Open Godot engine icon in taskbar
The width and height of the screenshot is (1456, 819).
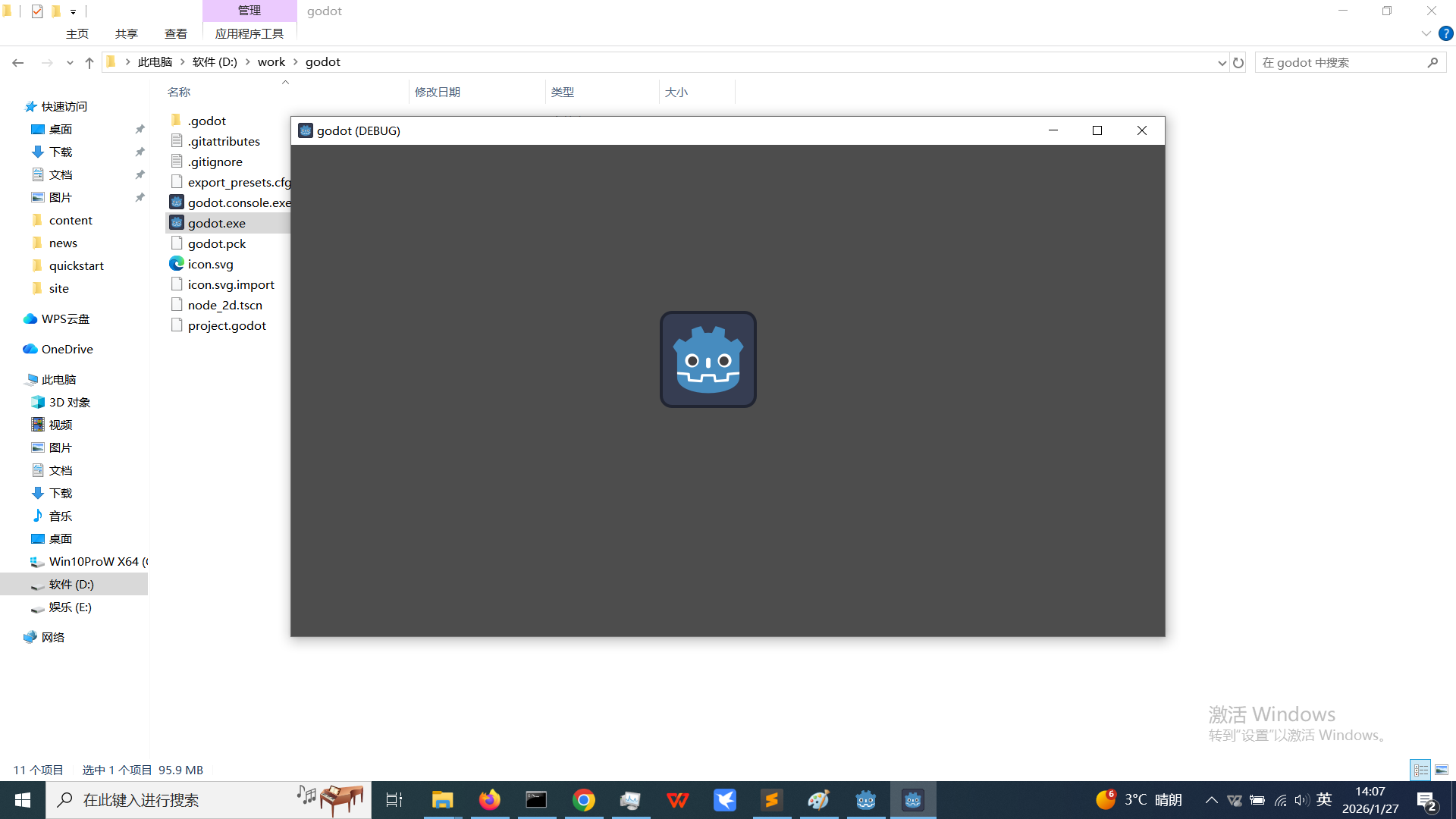click(x=865, y=800)
